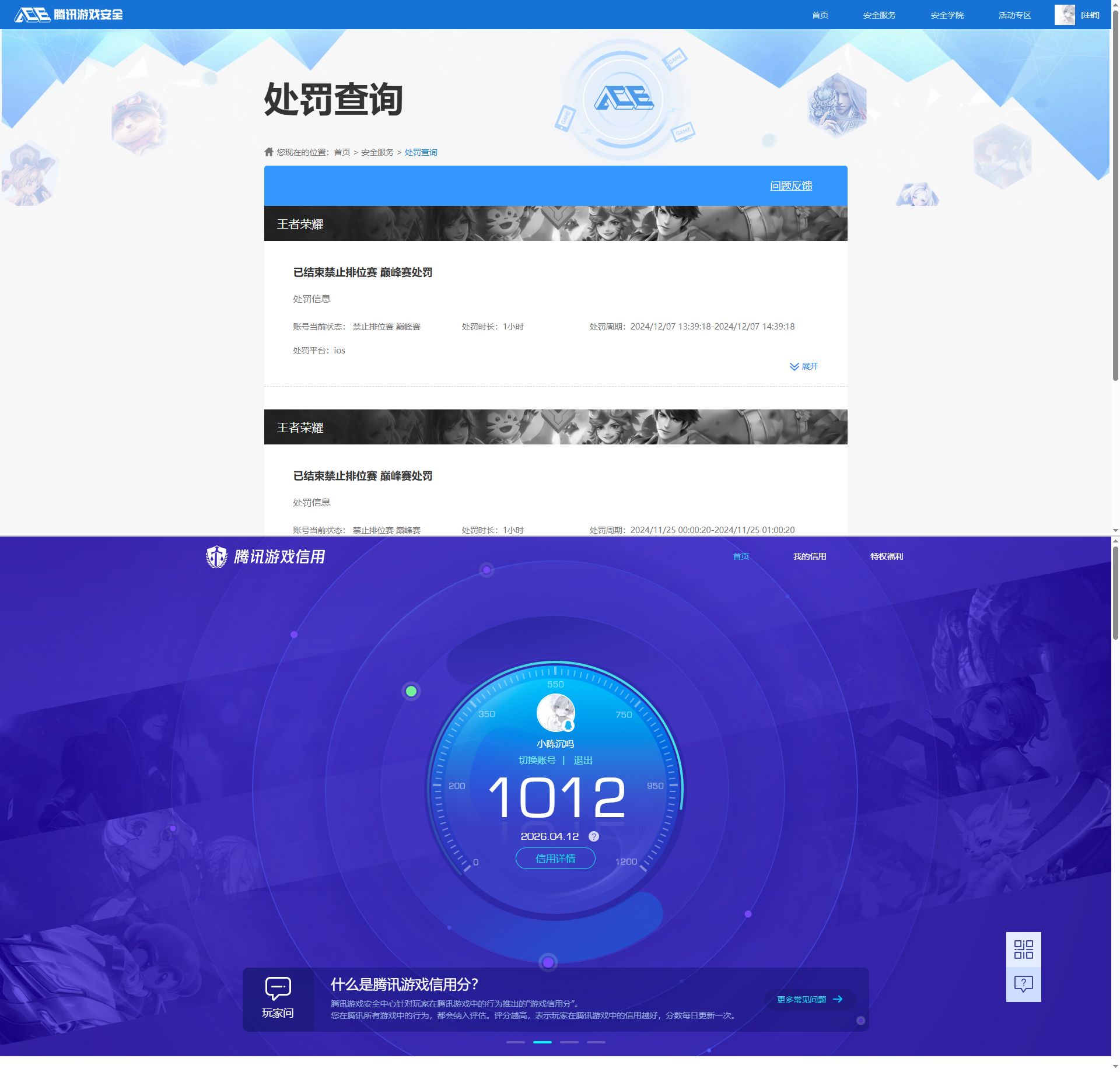Open the question-mark help bubble at bottom right
Screen dimensions: 1120x1072
[x=1024, y=984]
